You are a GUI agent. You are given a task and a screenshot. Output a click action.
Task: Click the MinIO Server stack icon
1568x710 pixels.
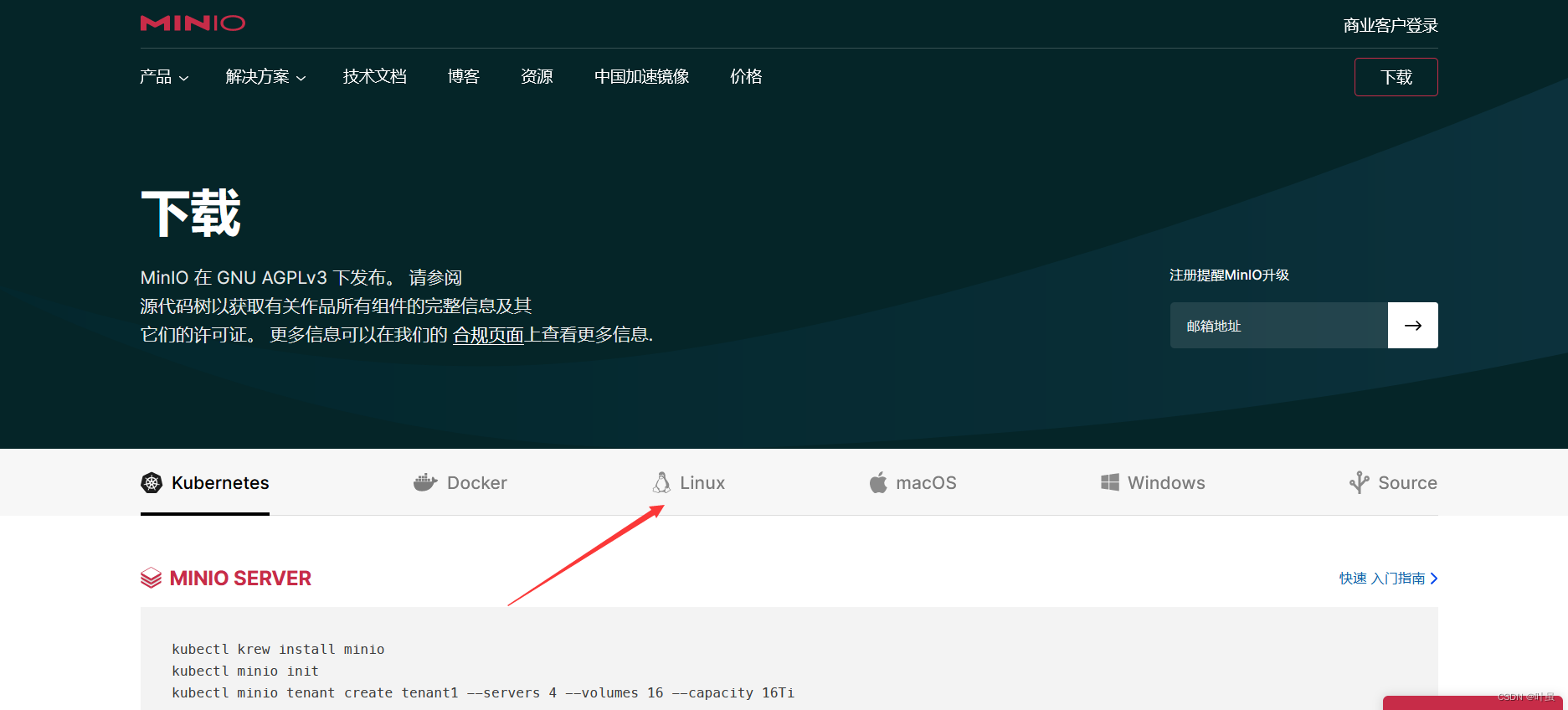[151, 578]
